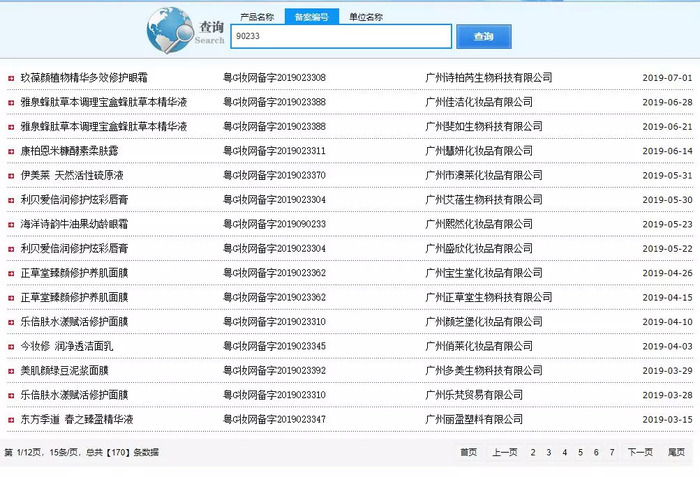Click record number 粤G妆网备字2019023308
The height and width of the screenshot is (477, 700).
click(275, 78)
